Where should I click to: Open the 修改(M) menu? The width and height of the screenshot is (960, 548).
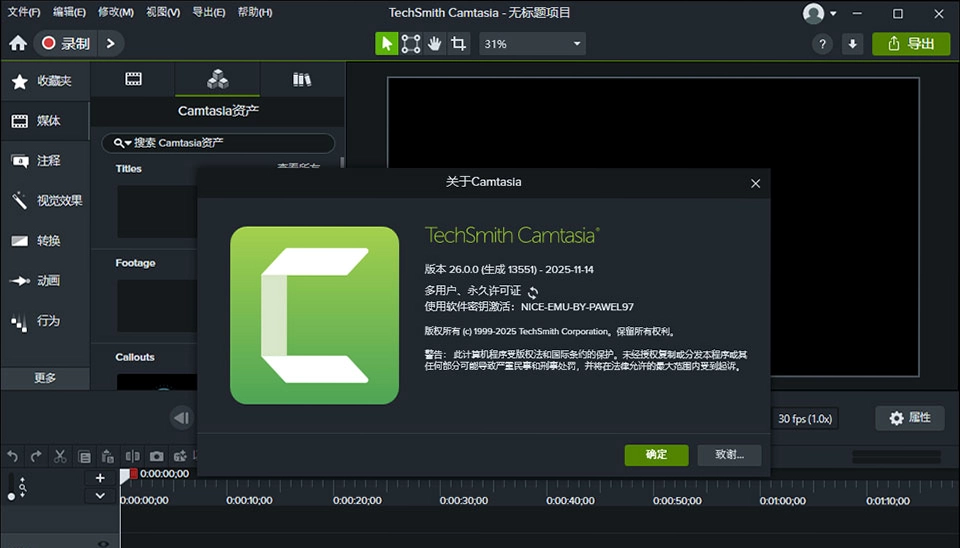click(x=116, y=12)
